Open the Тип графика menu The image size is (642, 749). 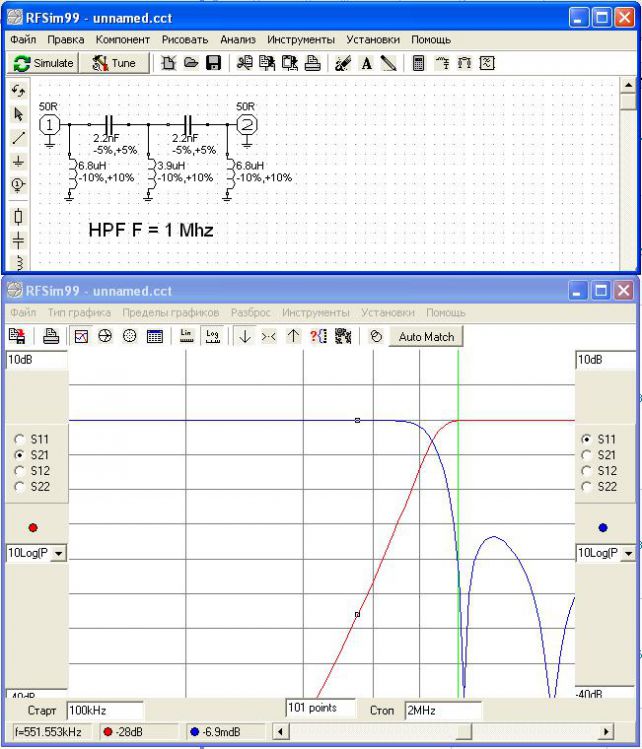(x=79, y=312)
